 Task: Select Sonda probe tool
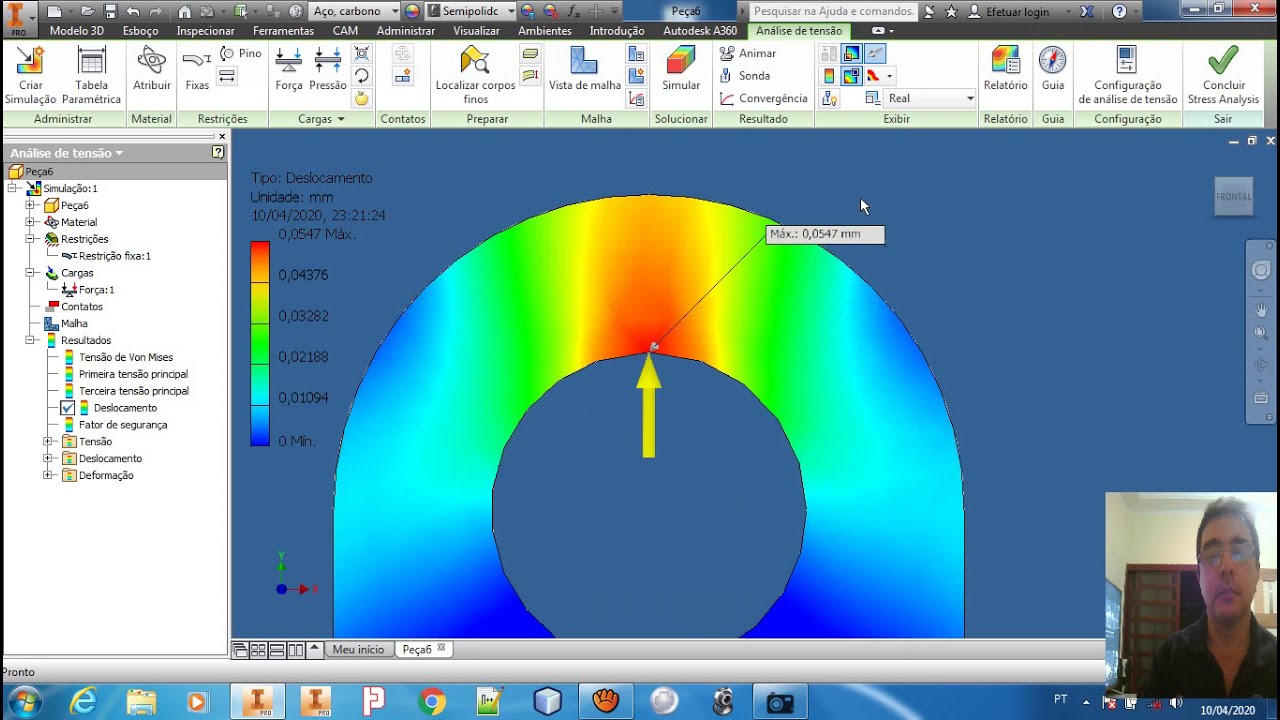click(x=745, y=75)
